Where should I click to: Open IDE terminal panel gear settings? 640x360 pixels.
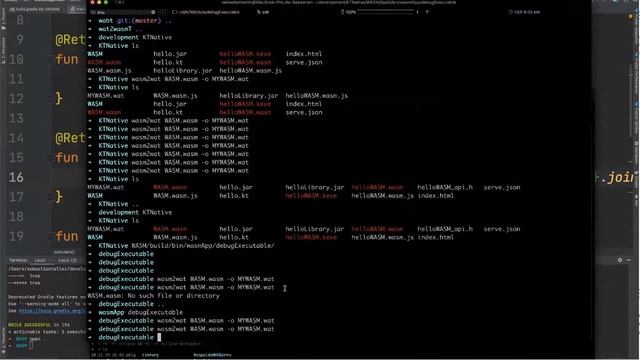(x=620, y=260)
